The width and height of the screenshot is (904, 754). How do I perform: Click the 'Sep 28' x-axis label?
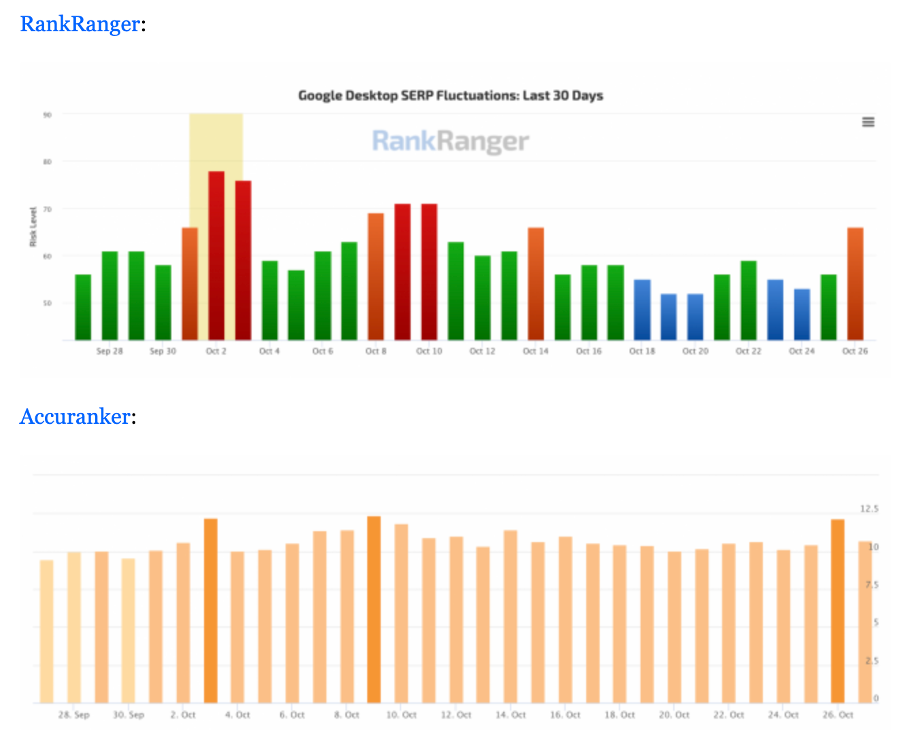110,351
